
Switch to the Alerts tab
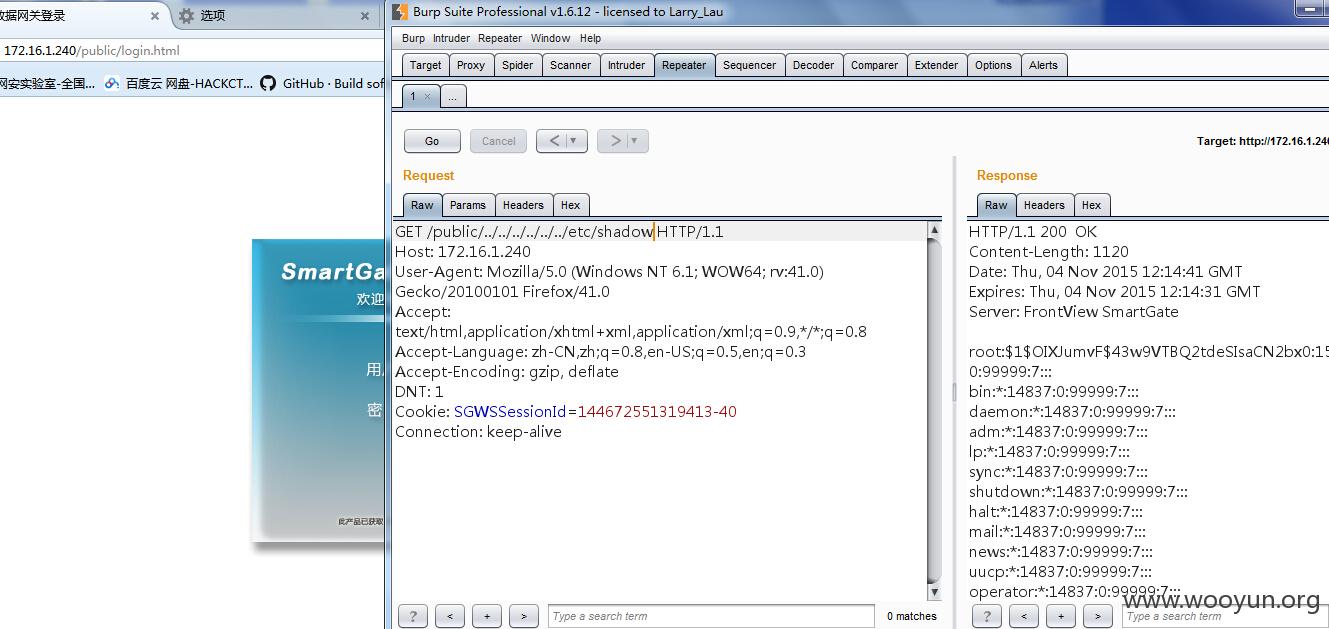(1044, 65)
